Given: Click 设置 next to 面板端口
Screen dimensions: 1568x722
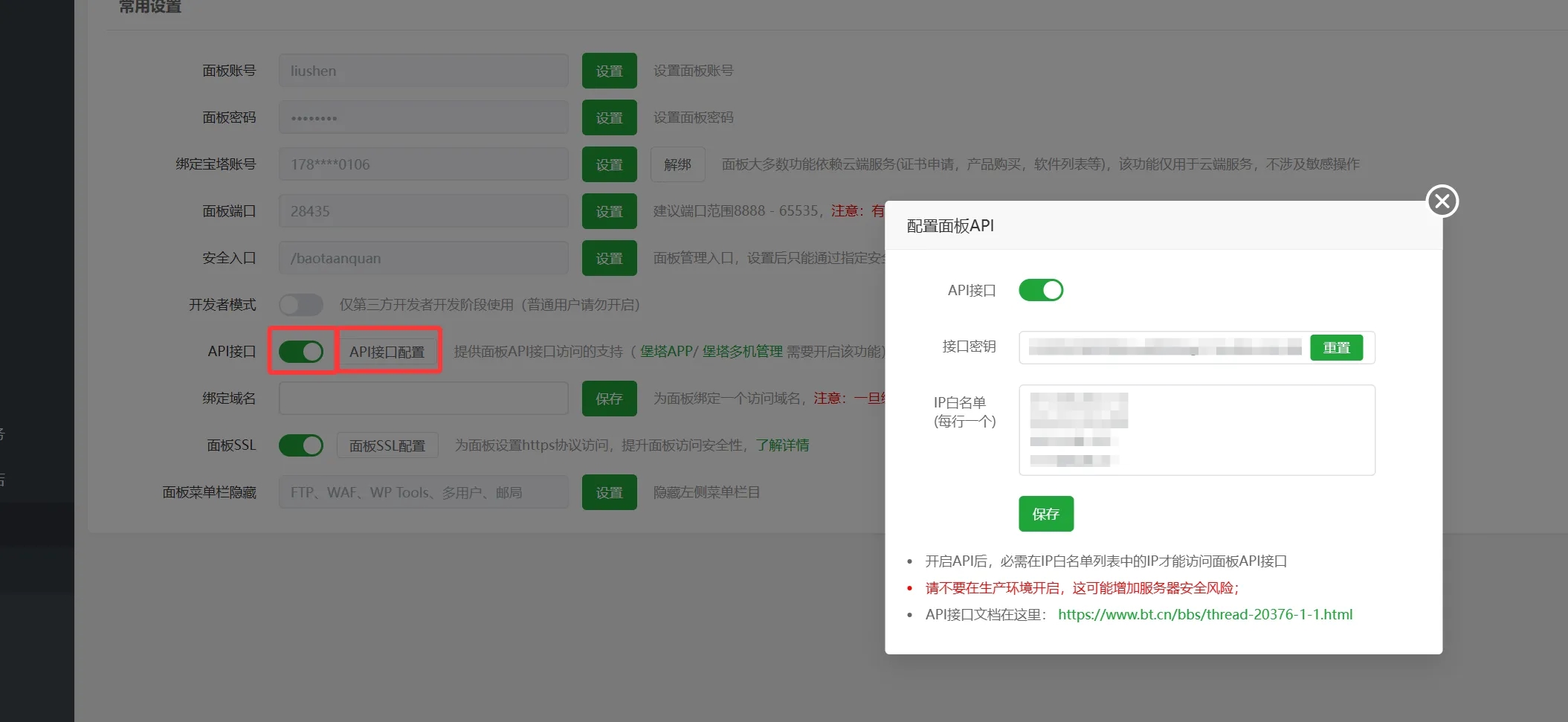Looking at the screenshot, I should coord(610,211).
